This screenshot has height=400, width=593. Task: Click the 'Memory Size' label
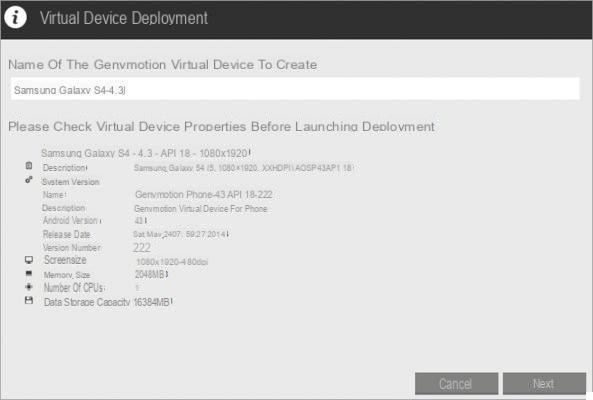67,275
